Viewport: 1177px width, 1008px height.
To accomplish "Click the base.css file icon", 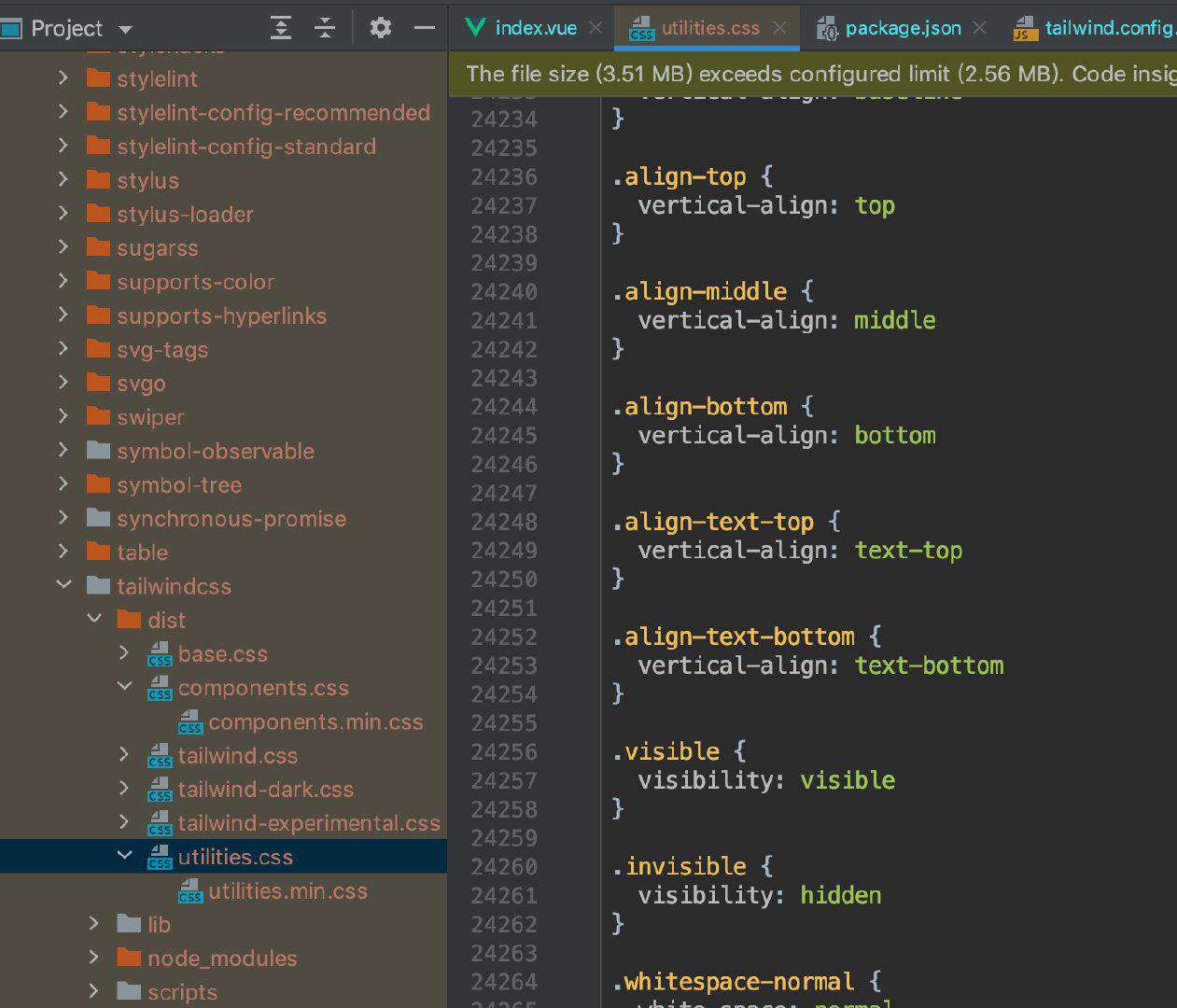I will coord(160,653).
